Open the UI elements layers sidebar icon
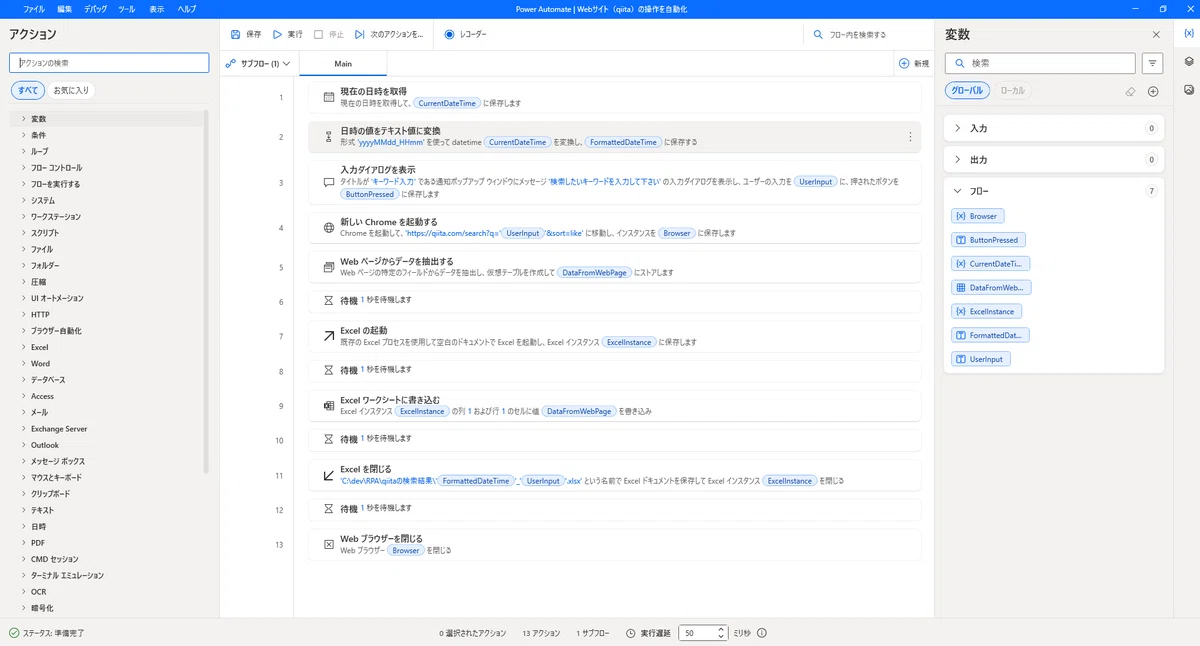Viewport: 1200px width, 646px height. coord(1188,61)
